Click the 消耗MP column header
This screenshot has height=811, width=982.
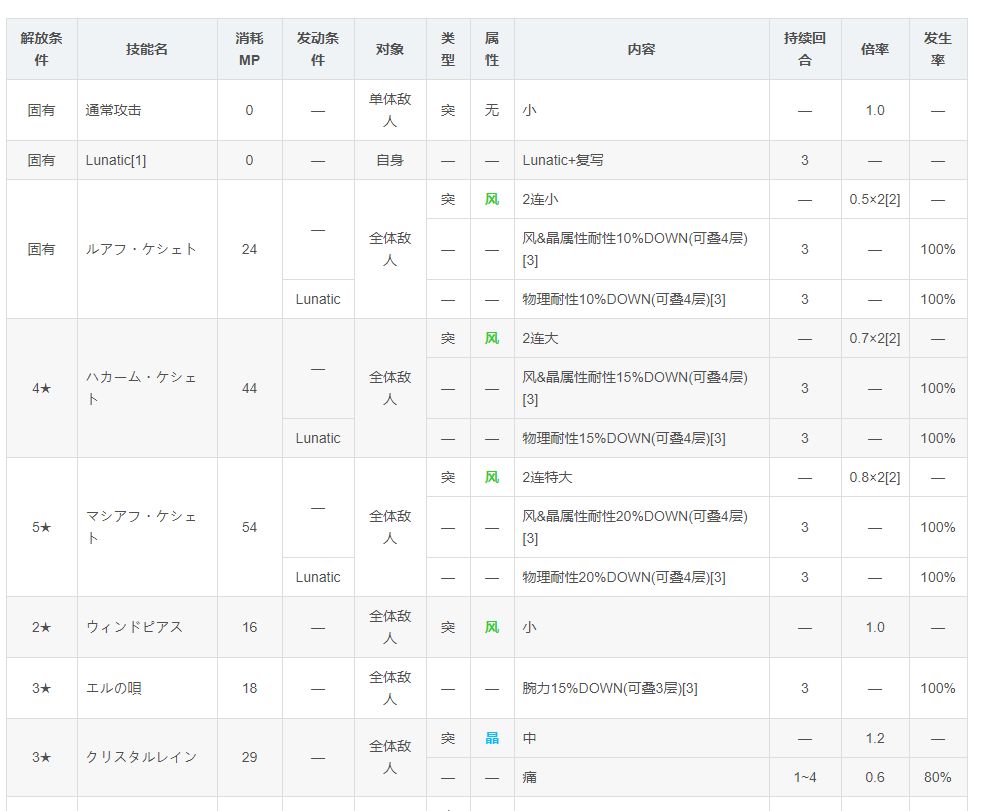249,49
